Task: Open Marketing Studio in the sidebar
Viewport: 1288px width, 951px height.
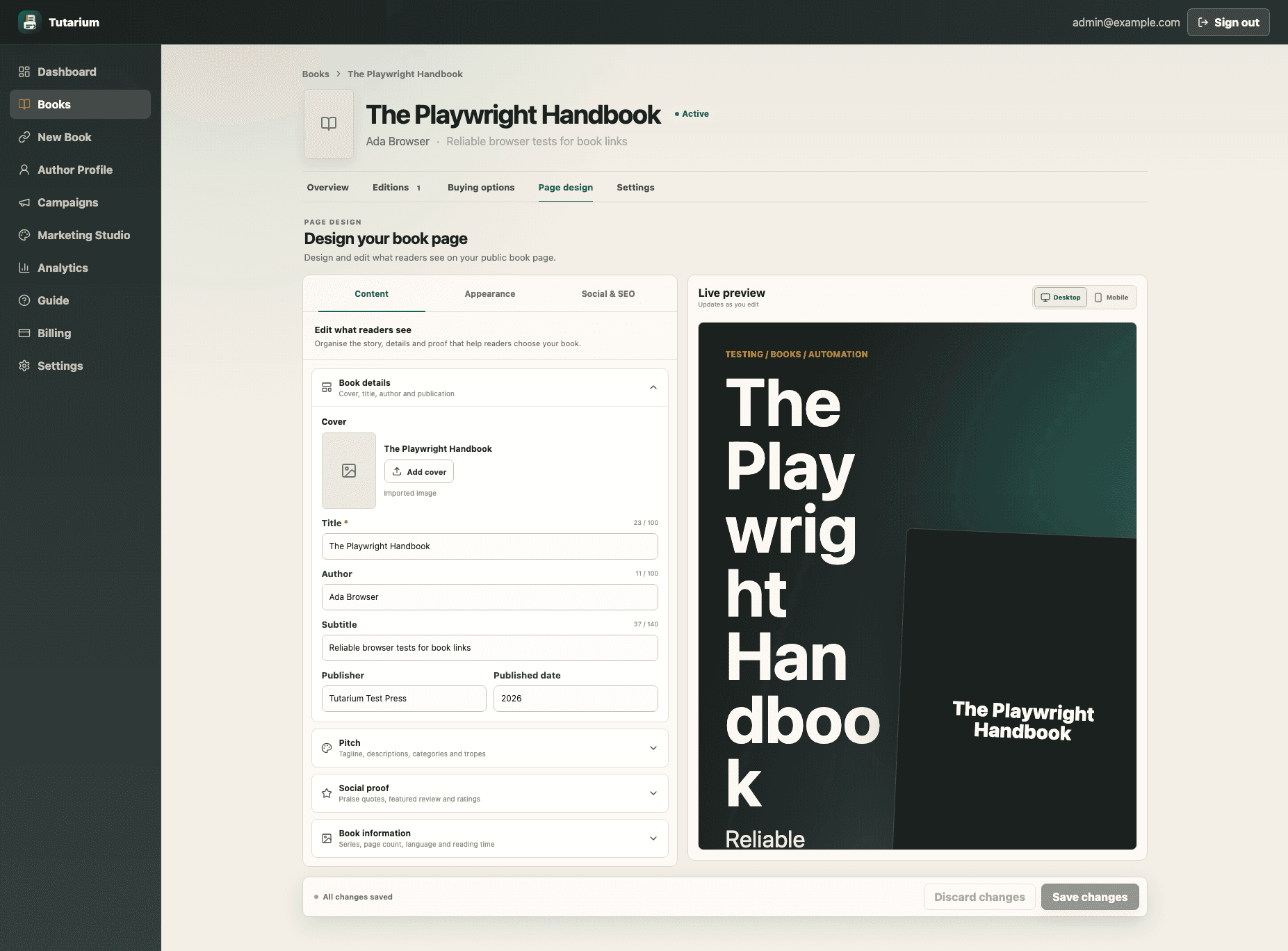Action: [x=80, y=235]
